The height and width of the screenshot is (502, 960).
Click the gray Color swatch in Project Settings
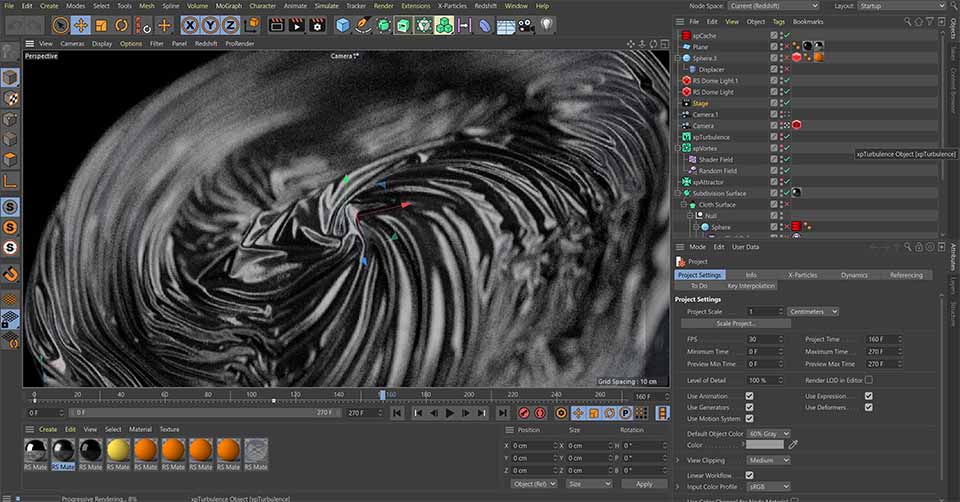click(764, 445)
